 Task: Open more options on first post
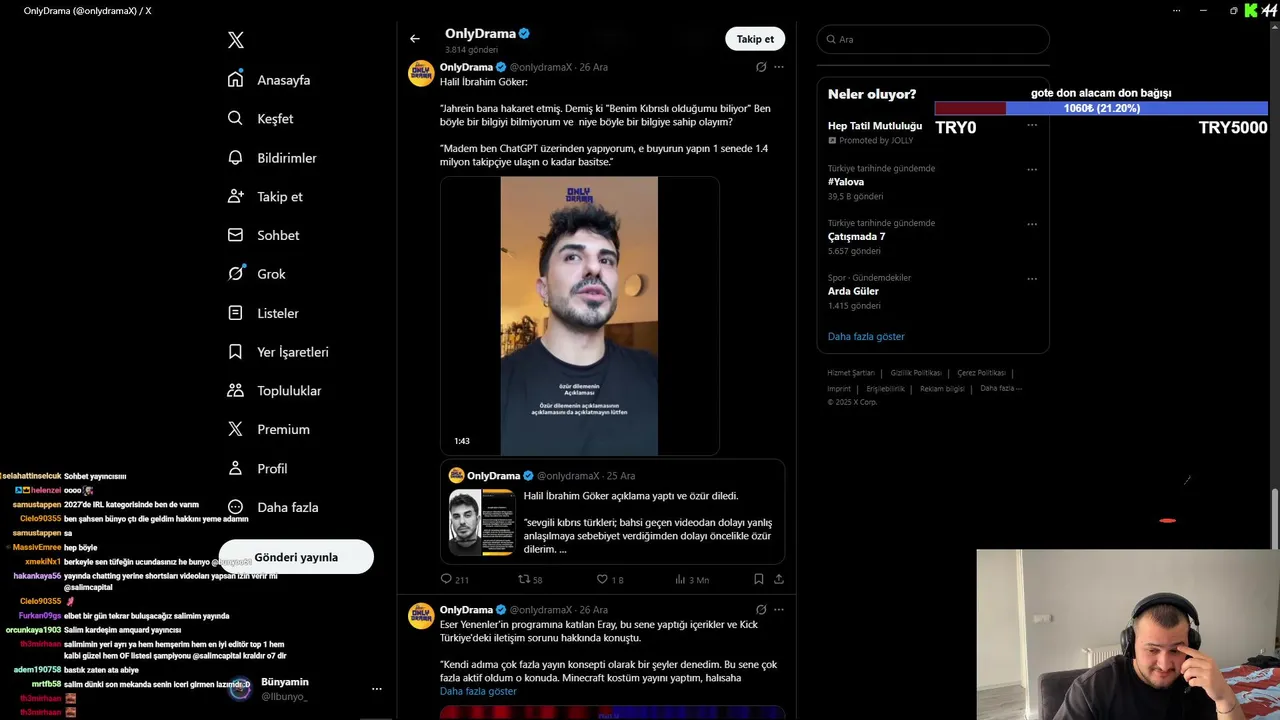point(779,67)
